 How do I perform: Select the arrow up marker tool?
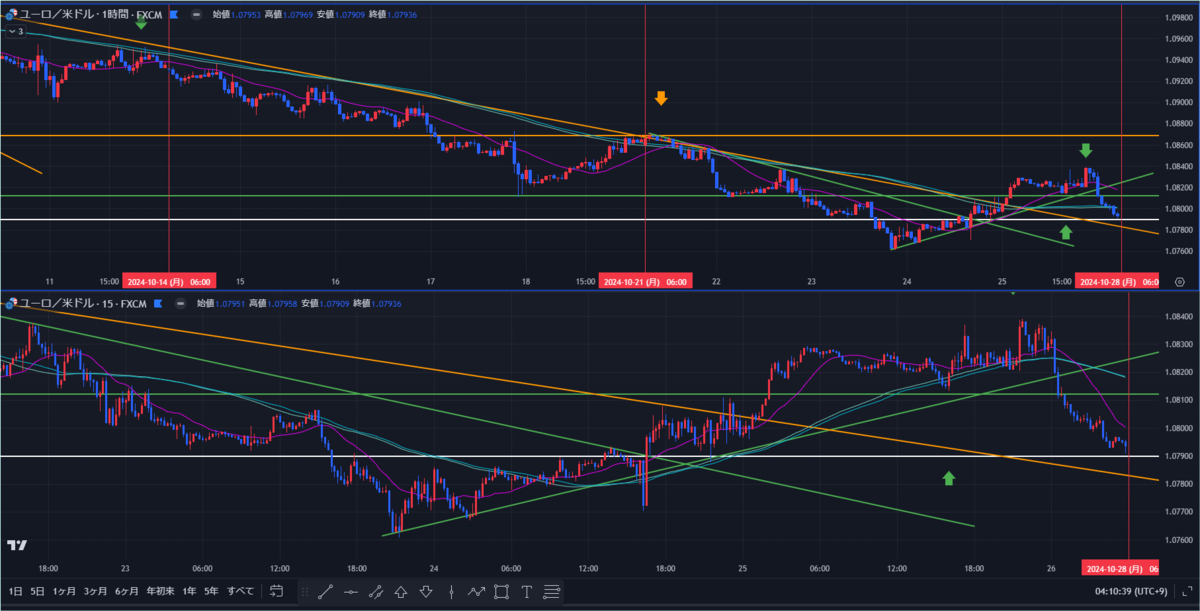(x=401, y=591)
